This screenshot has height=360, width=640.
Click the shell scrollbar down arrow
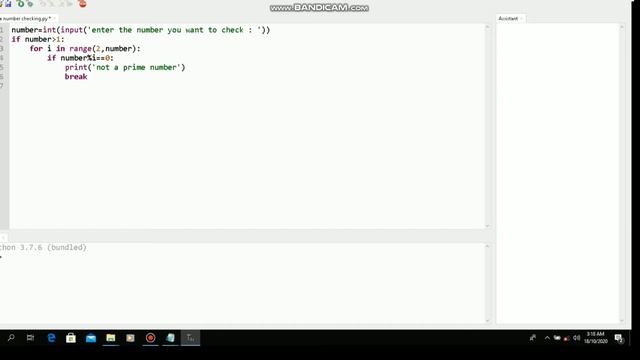(x=487, y=320)
